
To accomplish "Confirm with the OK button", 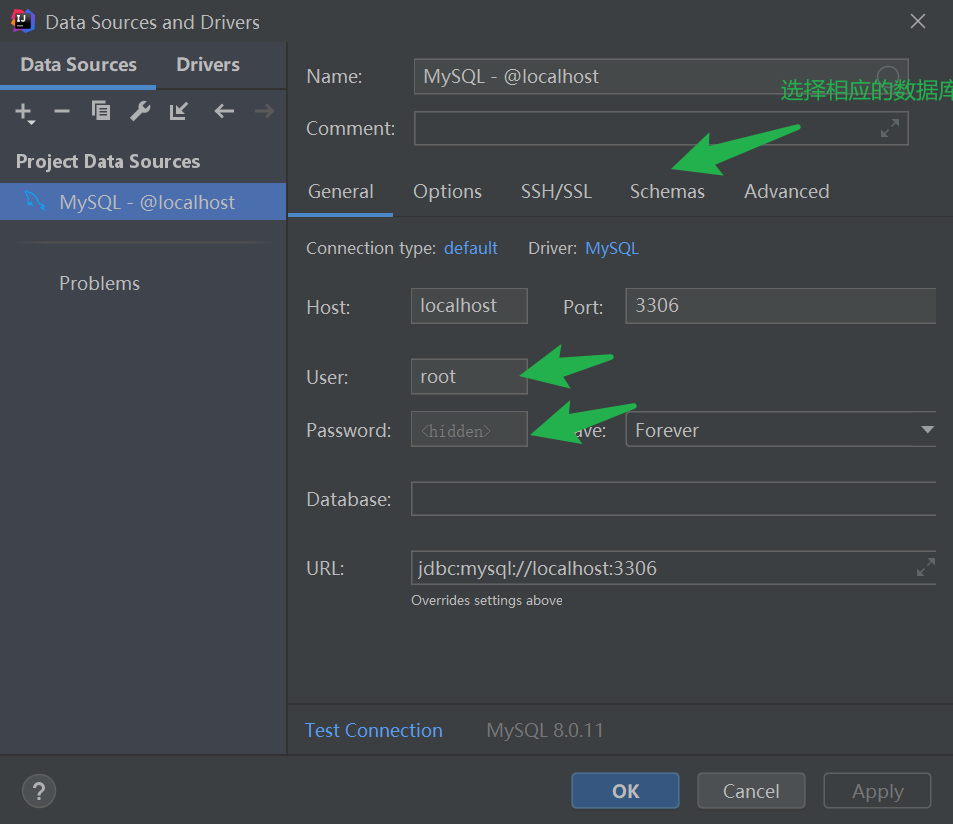I will (x=625, y=791).
